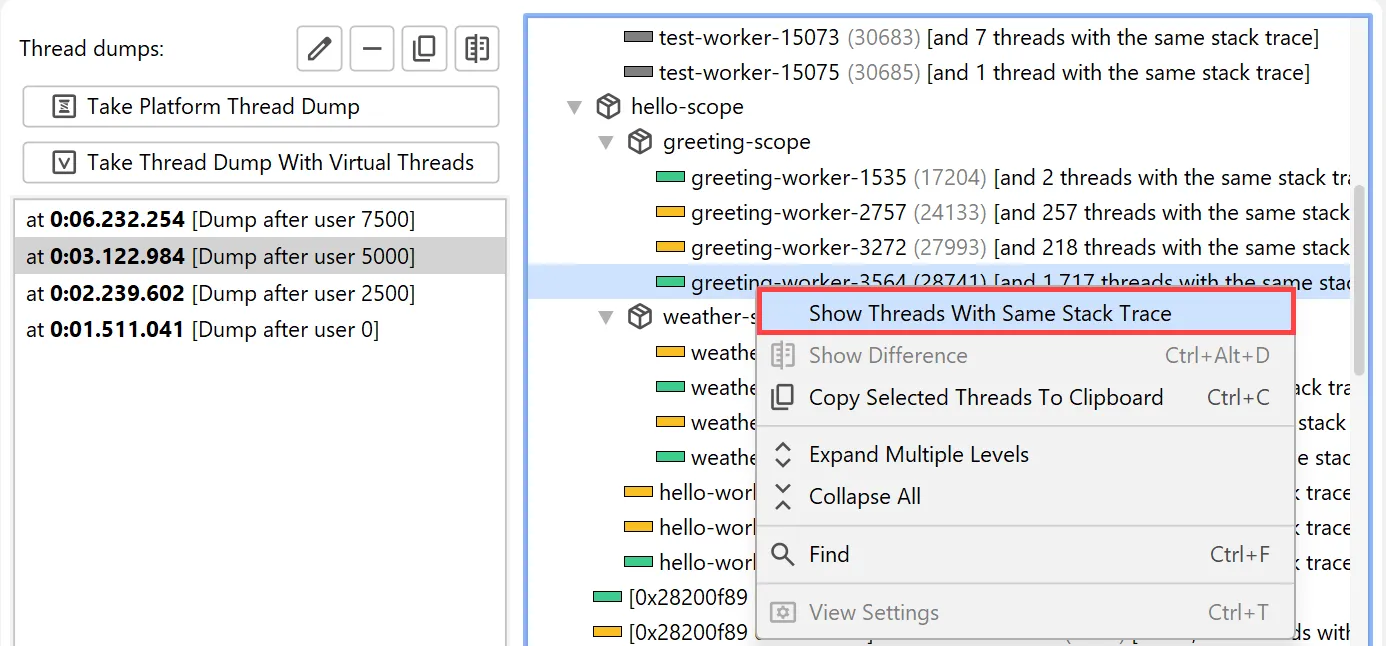Screen dimensions: 1386x646
Task: Choose Collapse All in context menu
Action: tap(1025, 497)
